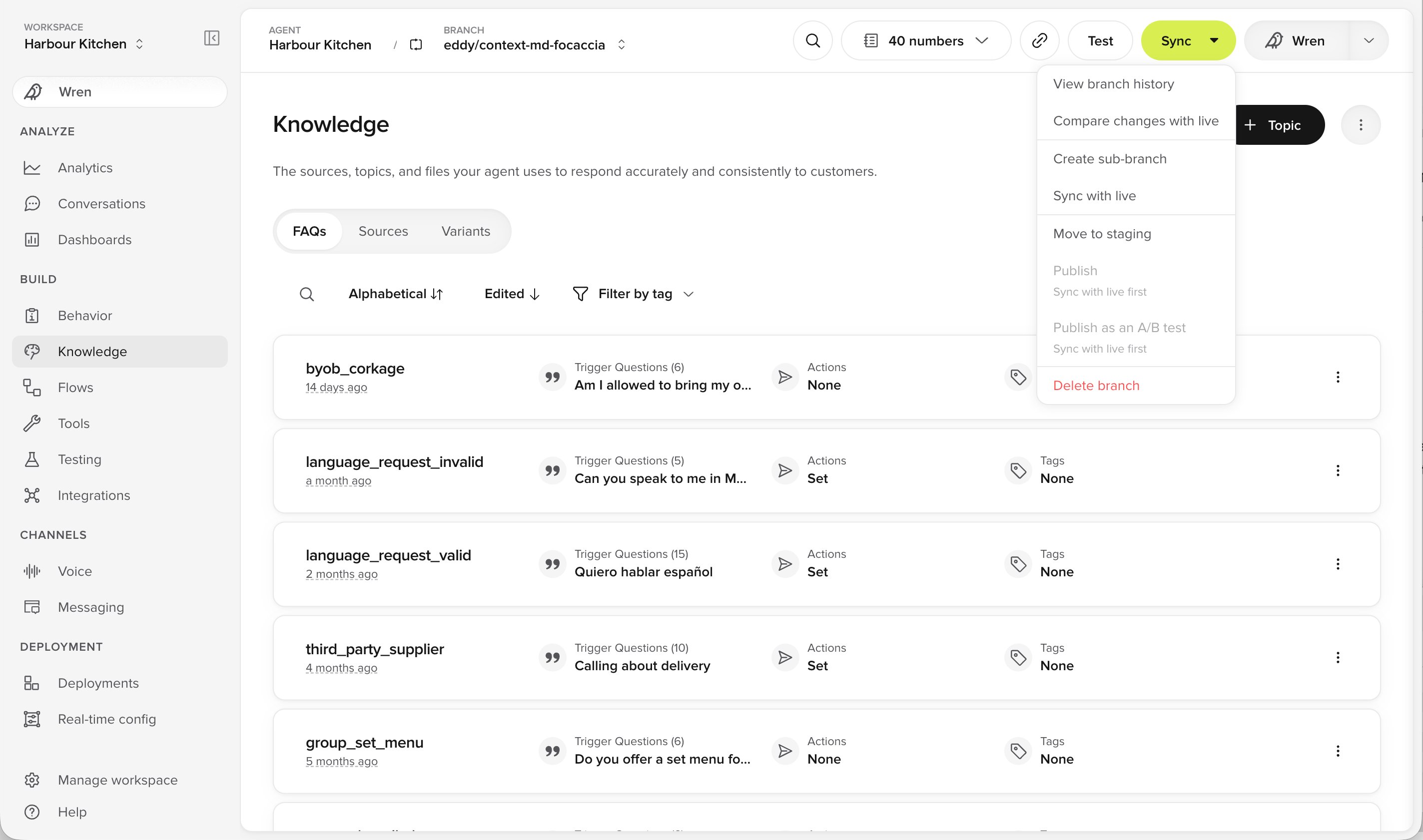
Task: Open the language_request_invalid topic
Action: point(394,462)
